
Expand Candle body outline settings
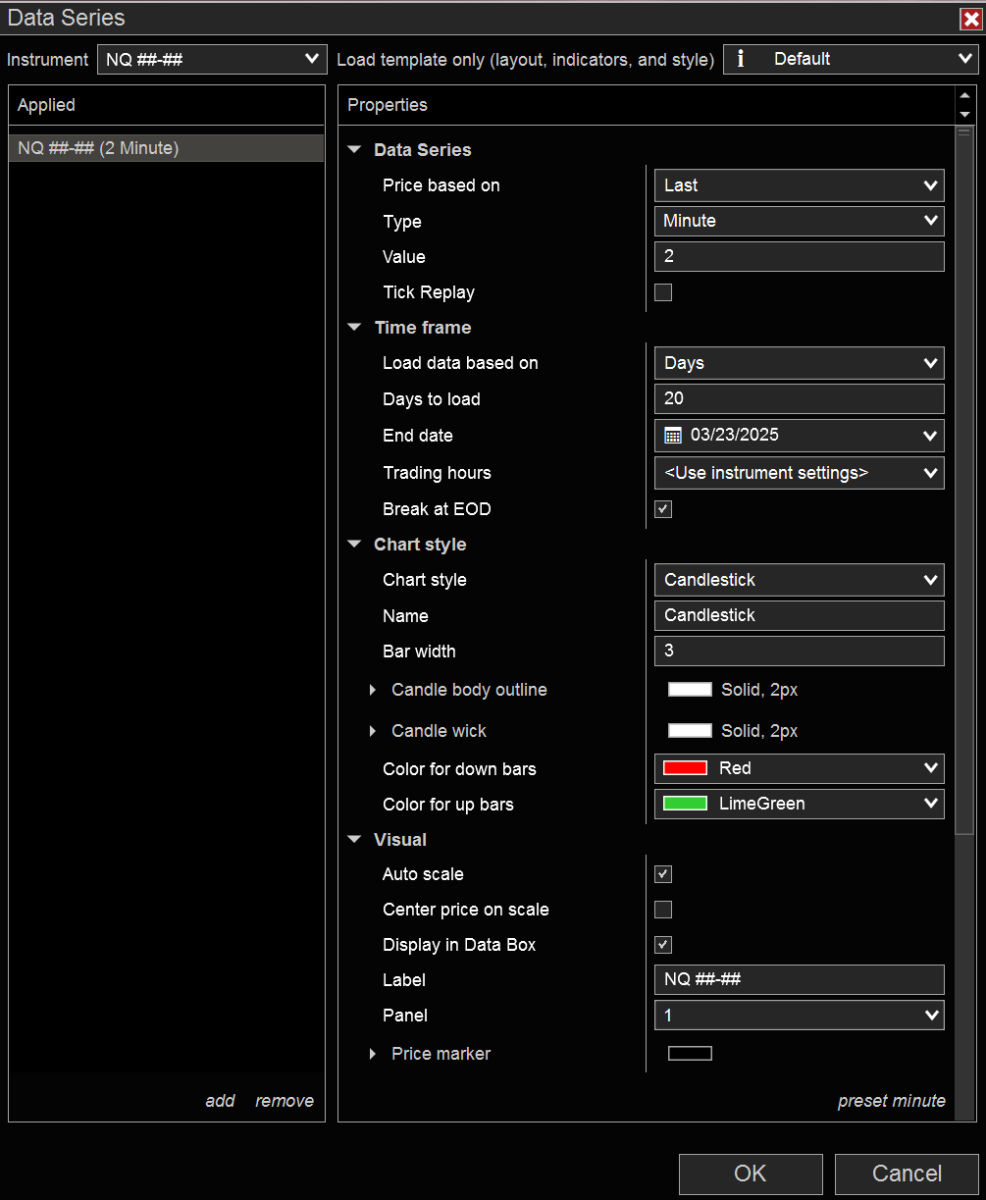pos(373,690)
